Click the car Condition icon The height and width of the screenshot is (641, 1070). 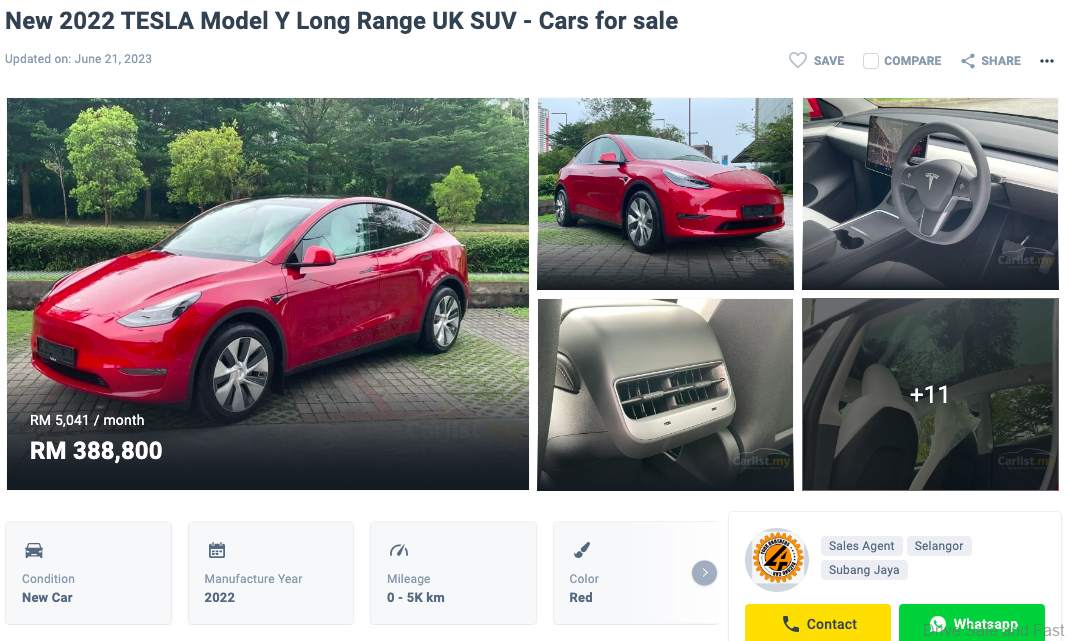click(x=34, y=550)
